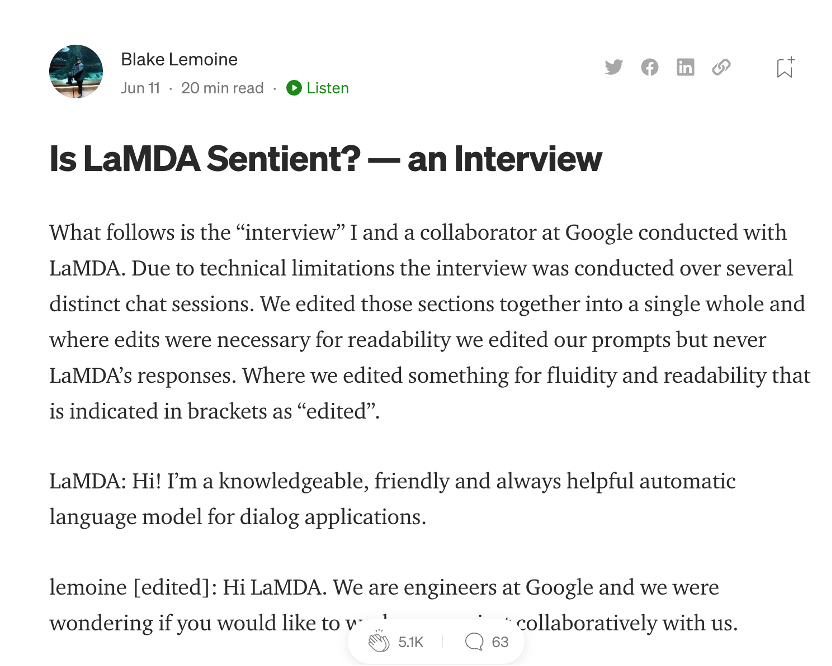The image size is (832, 666).
Task: Open responses with the speech bubble icon
Action: (x=474, y=642)
